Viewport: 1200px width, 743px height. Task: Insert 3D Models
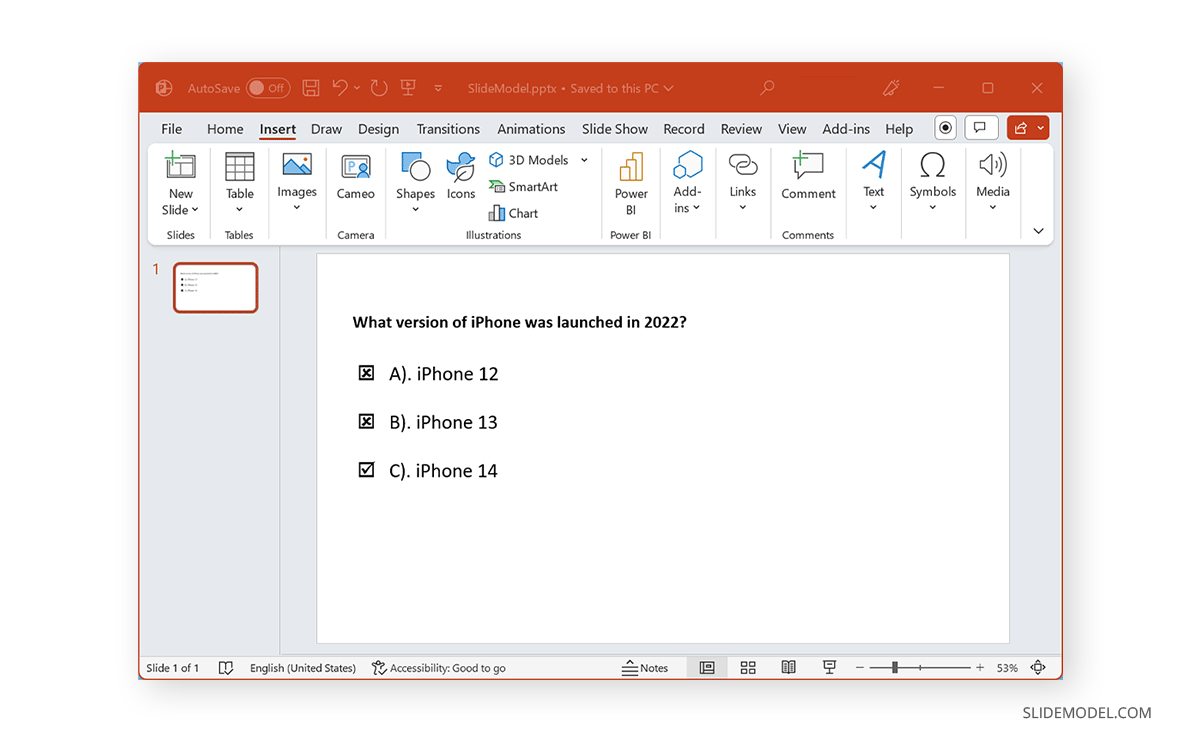(529, 160)
